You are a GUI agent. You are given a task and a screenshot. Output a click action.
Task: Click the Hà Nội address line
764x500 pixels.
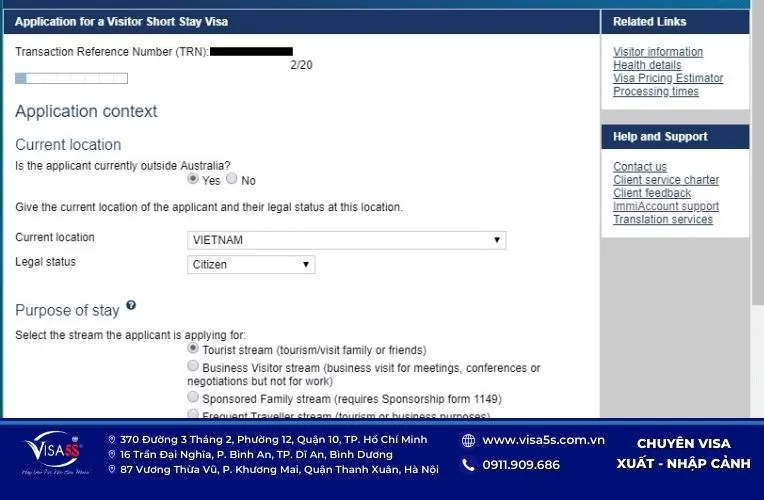279,469
